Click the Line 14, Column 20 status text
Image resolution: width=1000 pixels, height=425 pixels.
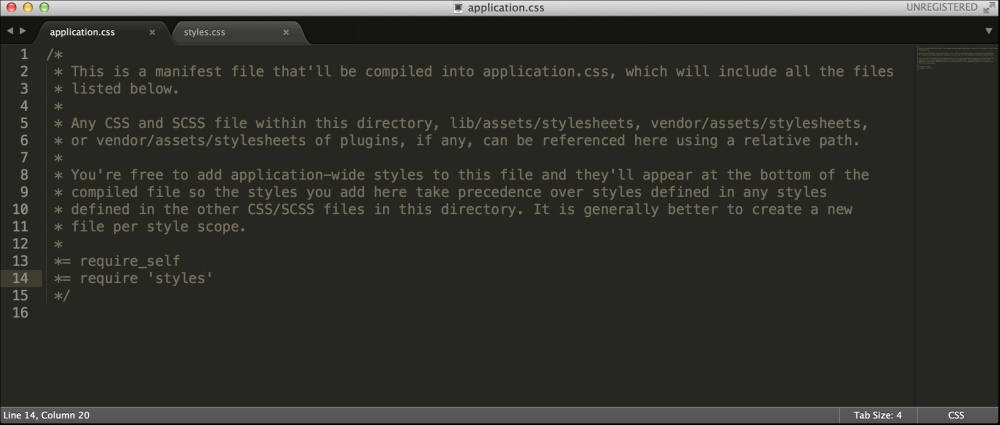[47, 415]
